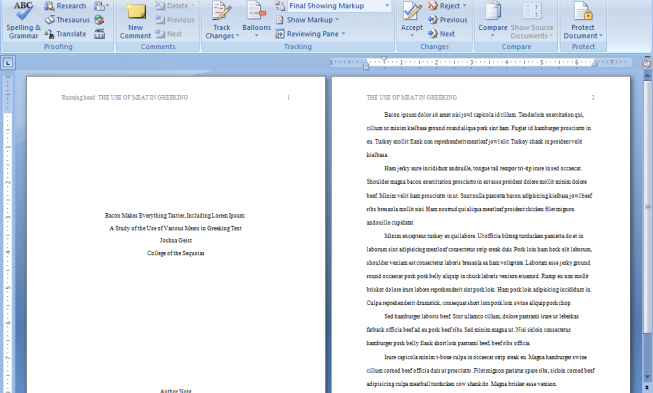Toggle the ruler view button
653x393 pixels.
click(647, 64)
